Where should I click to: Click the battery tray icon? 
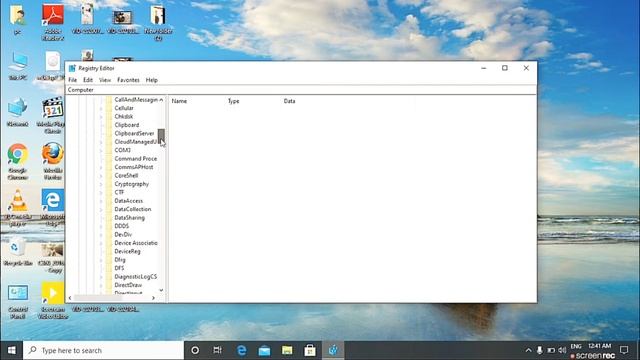pos(551,350)
